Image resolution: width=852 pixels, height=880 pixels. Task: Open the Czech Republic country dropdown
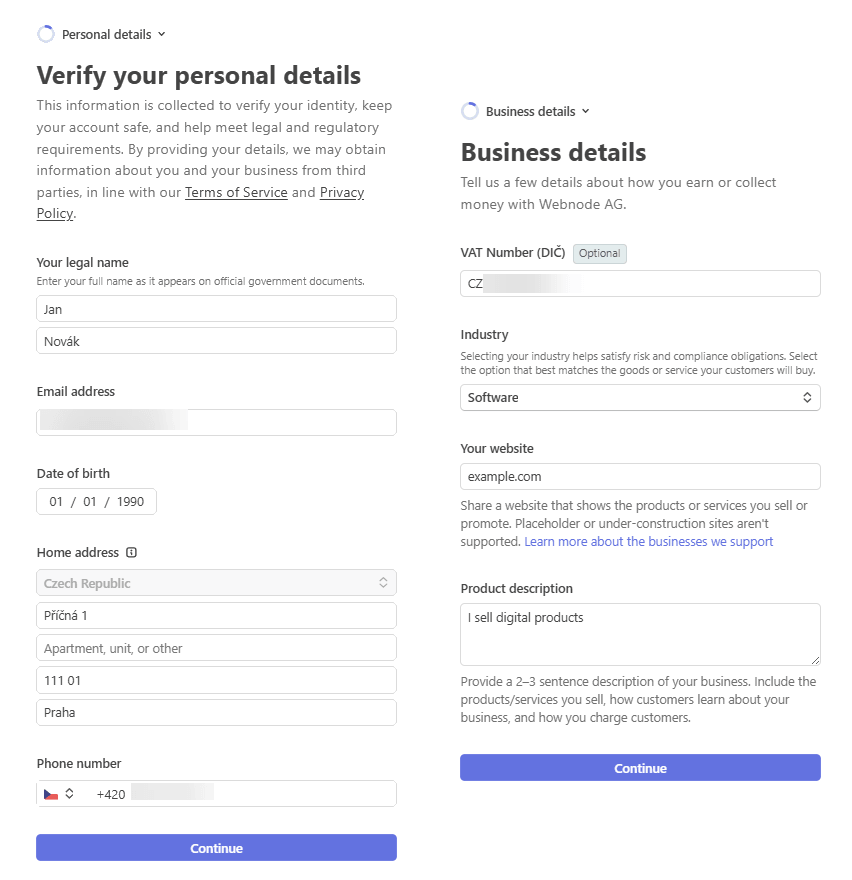click(x=217, y=583)
